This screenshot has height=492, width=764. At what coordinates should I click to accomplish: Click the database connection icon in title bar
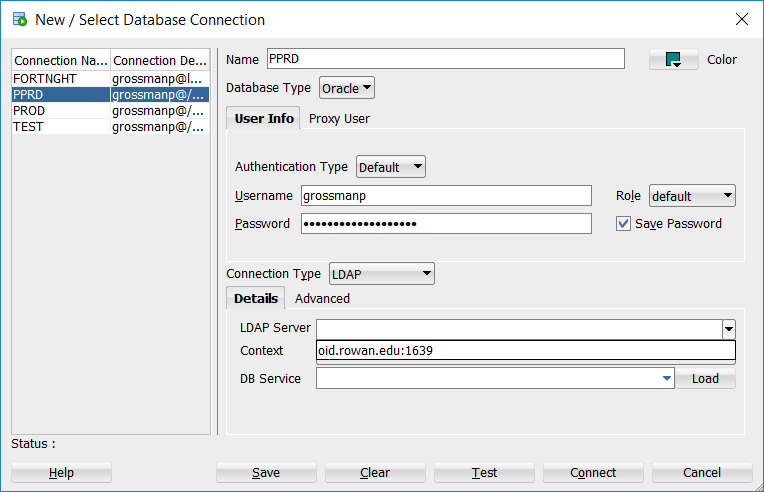pos(19,19)
